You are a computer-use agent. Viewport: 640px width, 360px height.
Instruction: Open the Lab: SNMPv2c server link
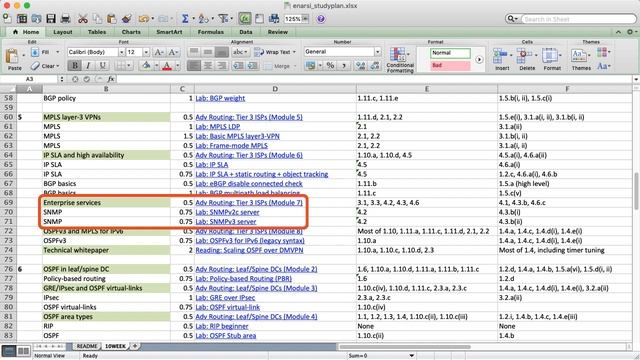[227, 212]
